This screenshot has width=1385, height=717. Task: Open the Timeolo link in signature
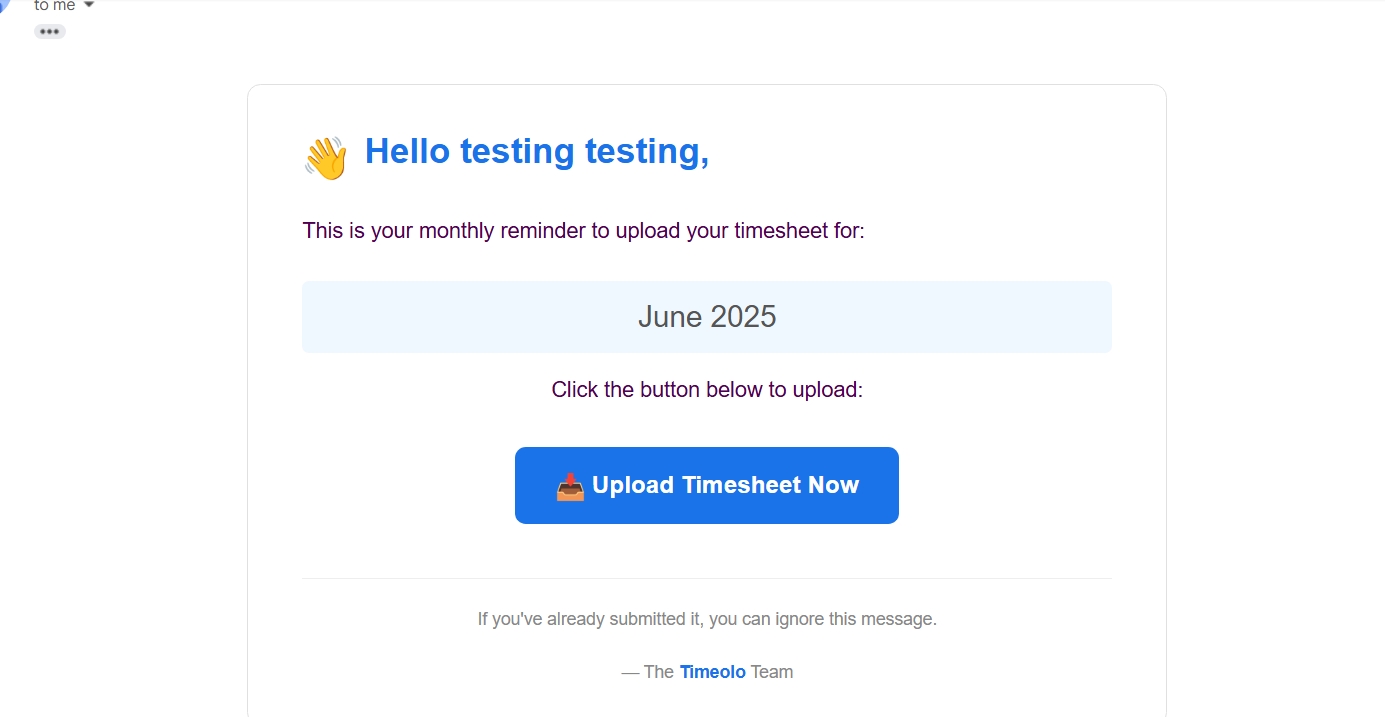coord(712,672)
